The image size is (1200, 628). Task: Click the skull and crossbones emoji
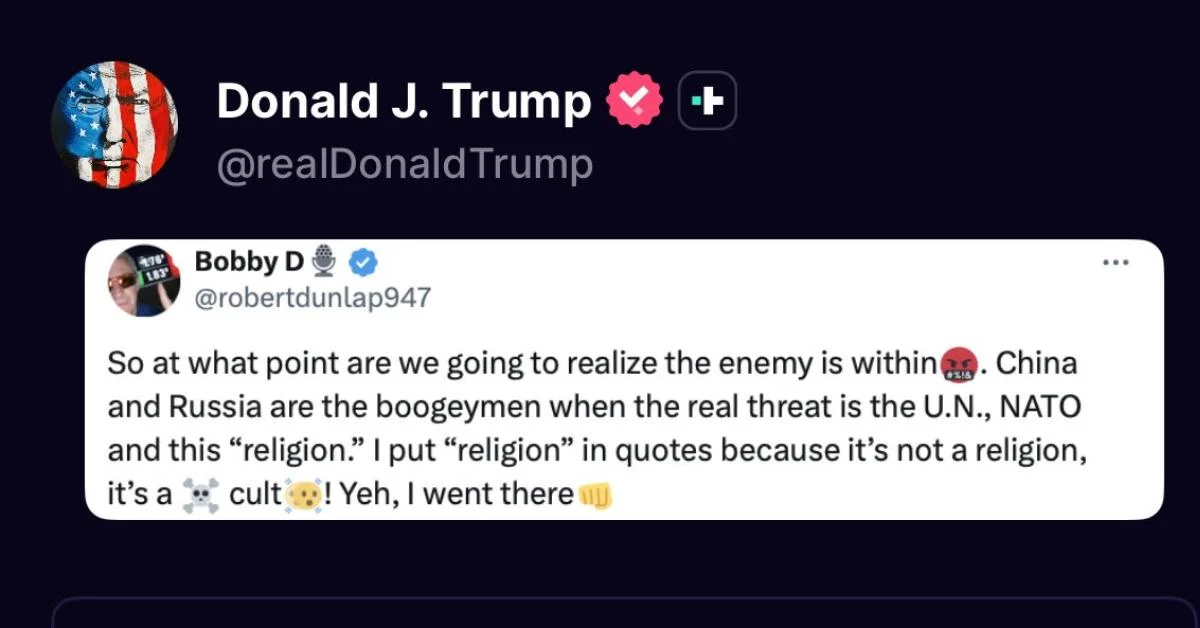point(200,494)
